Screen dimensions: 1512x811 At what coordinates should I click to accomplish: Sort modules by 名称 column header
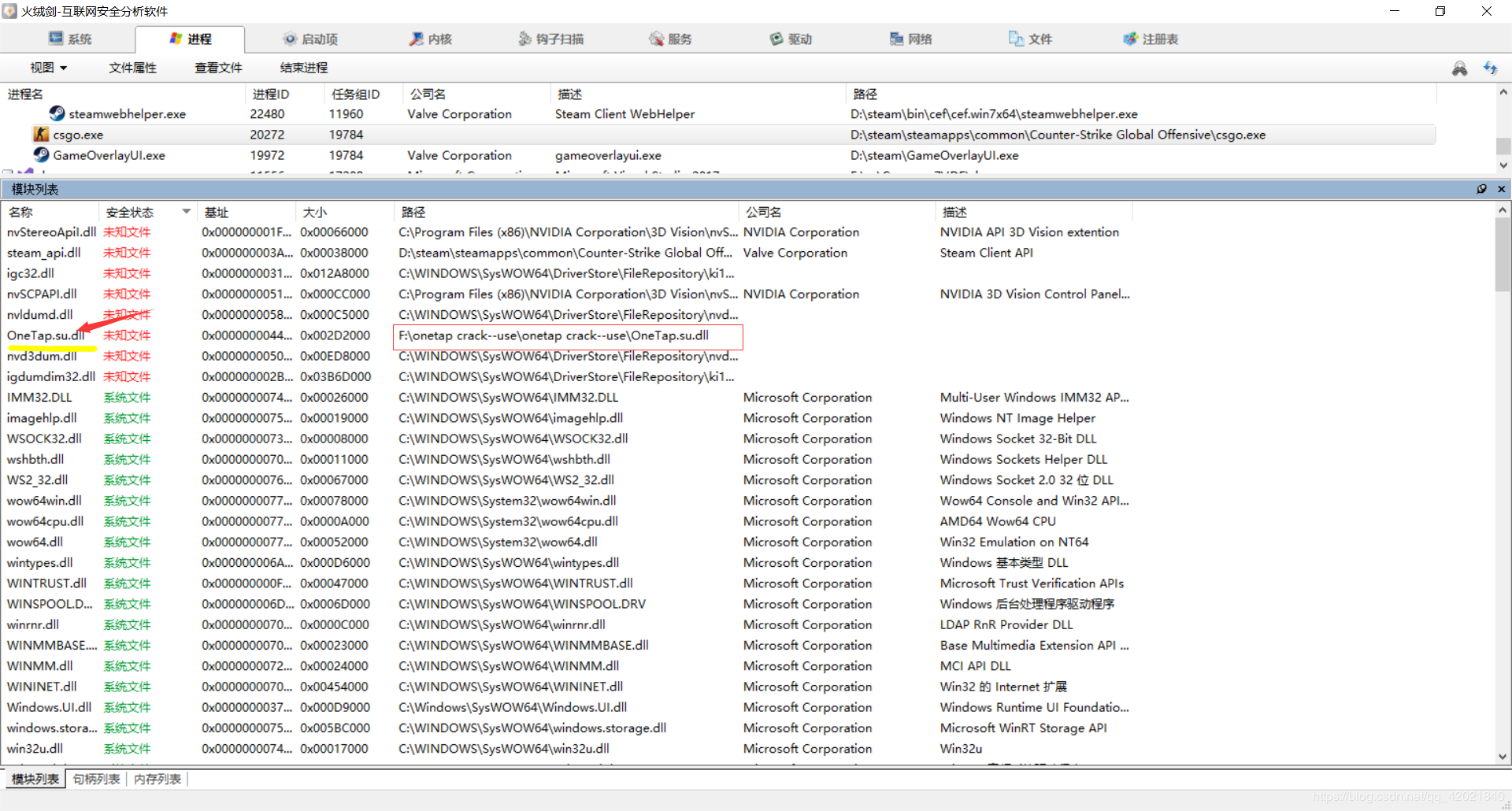tap(50, 213)
